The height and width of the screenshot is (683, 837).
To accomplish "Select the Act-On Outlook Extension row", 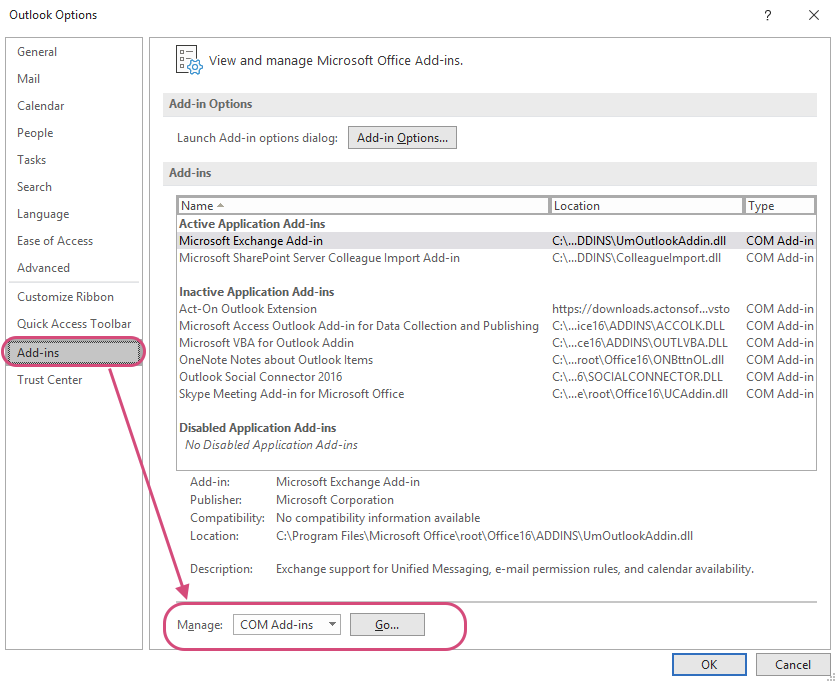I will [x=496, y=309].
